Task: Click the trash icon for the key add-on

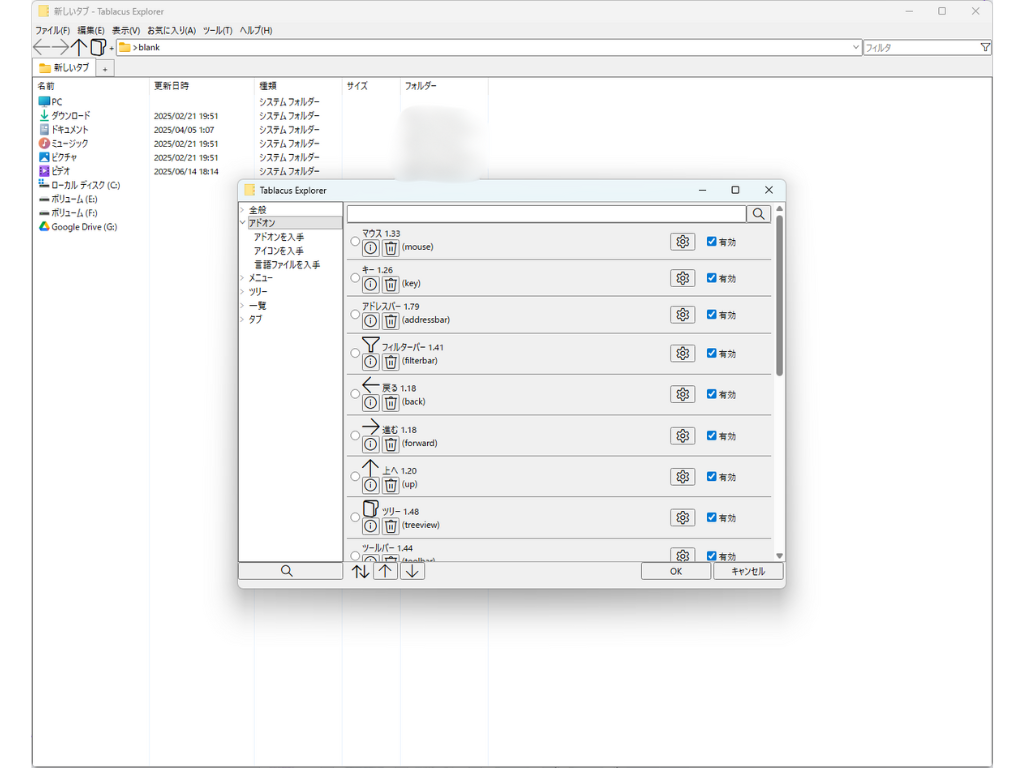Action: (x=391, y=284)
